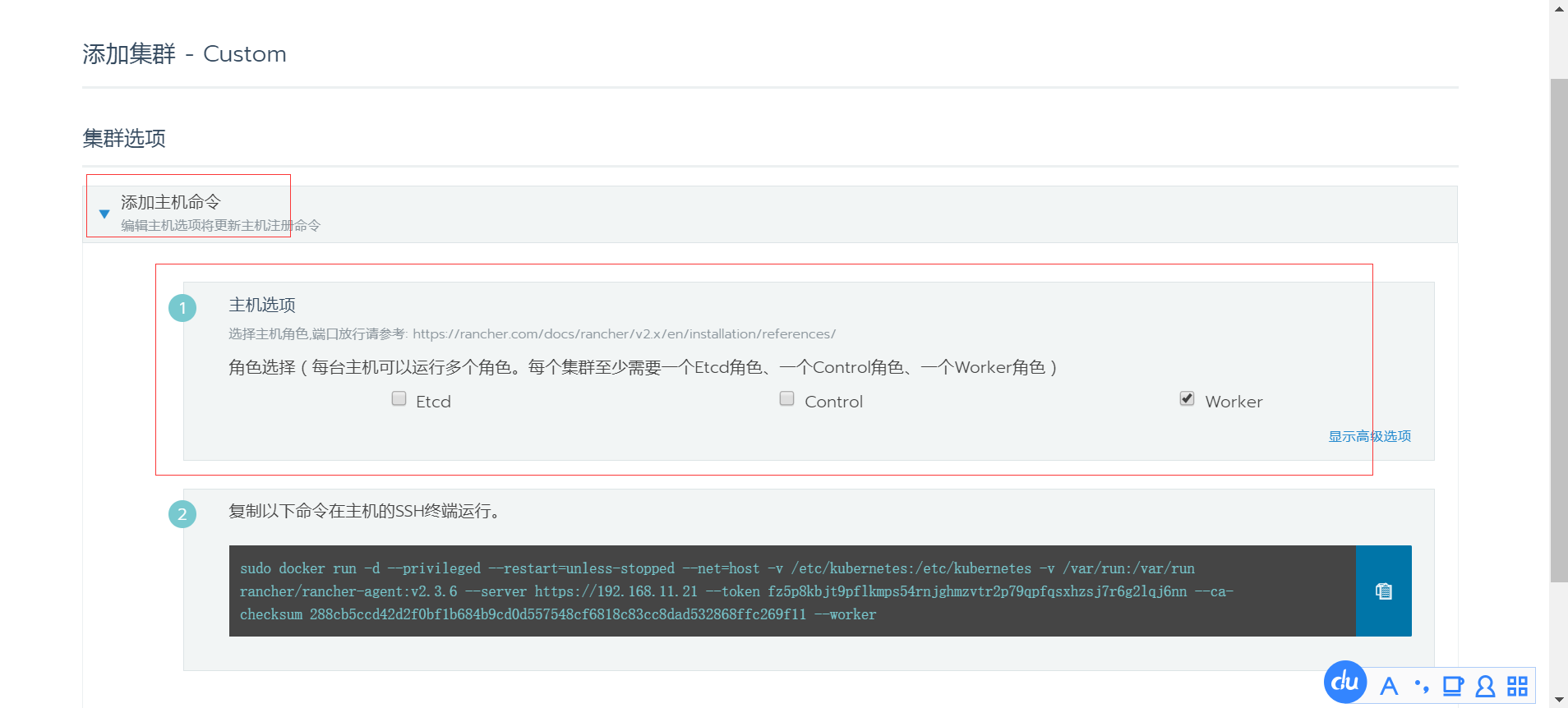This screenshot has width=1568, height=708.
Task: Open the IME user account icon
Action: 1485,686
